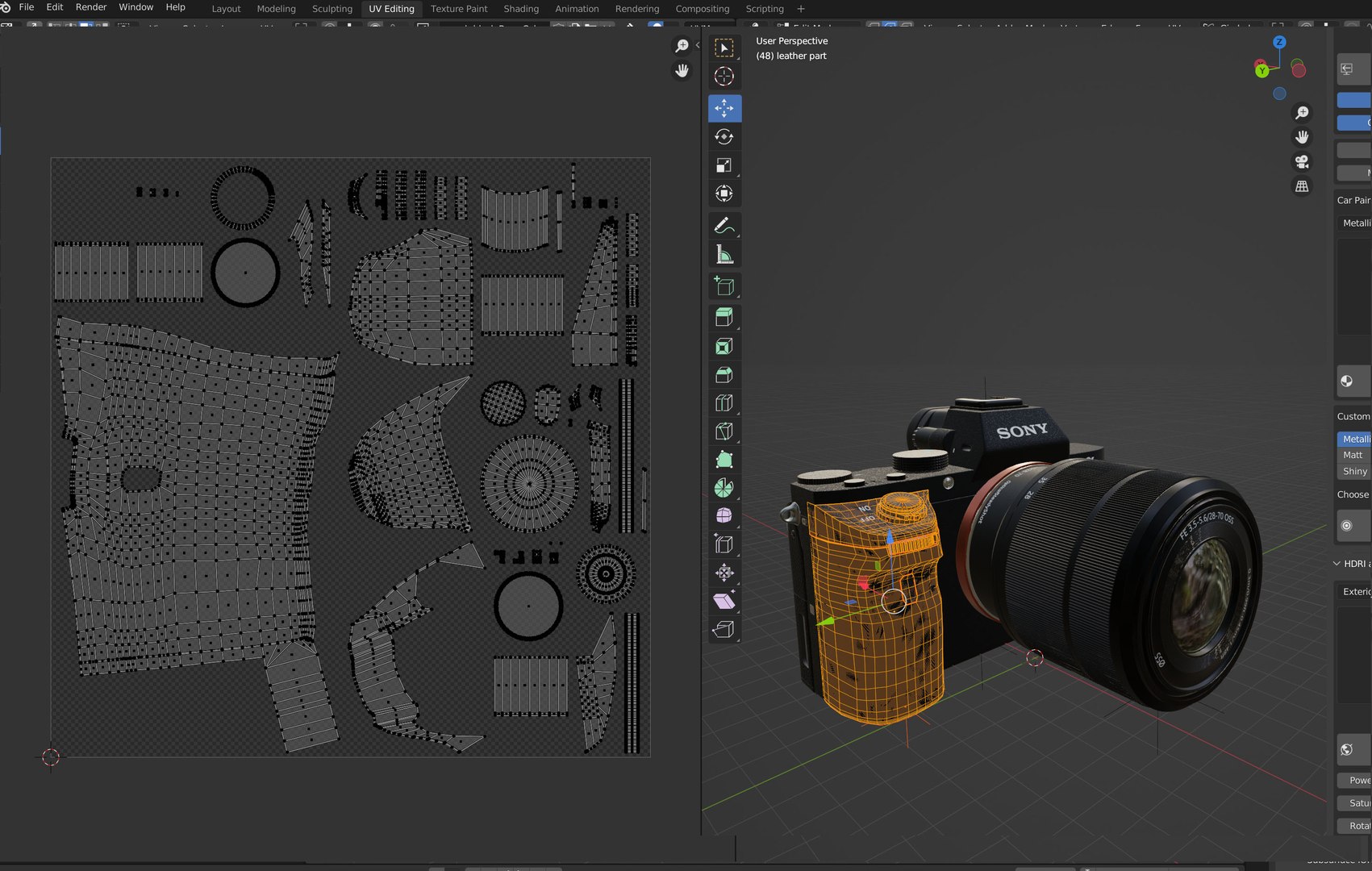
Task: Click the 3D viewport zoom magnifier
Action: coord(1302,113)
